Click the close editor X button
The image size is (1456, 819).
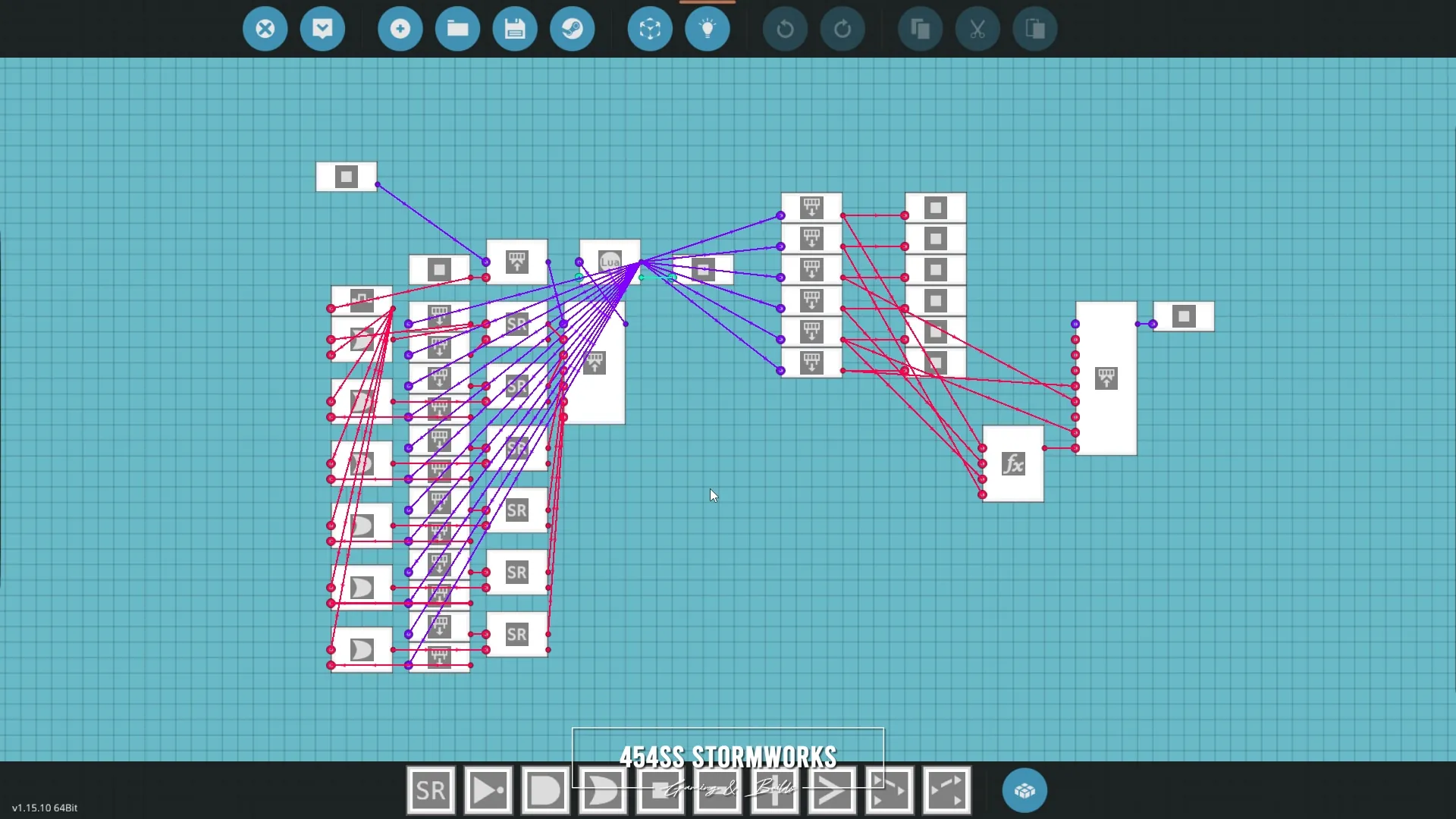pyautogui.click(x=265, y=29)
